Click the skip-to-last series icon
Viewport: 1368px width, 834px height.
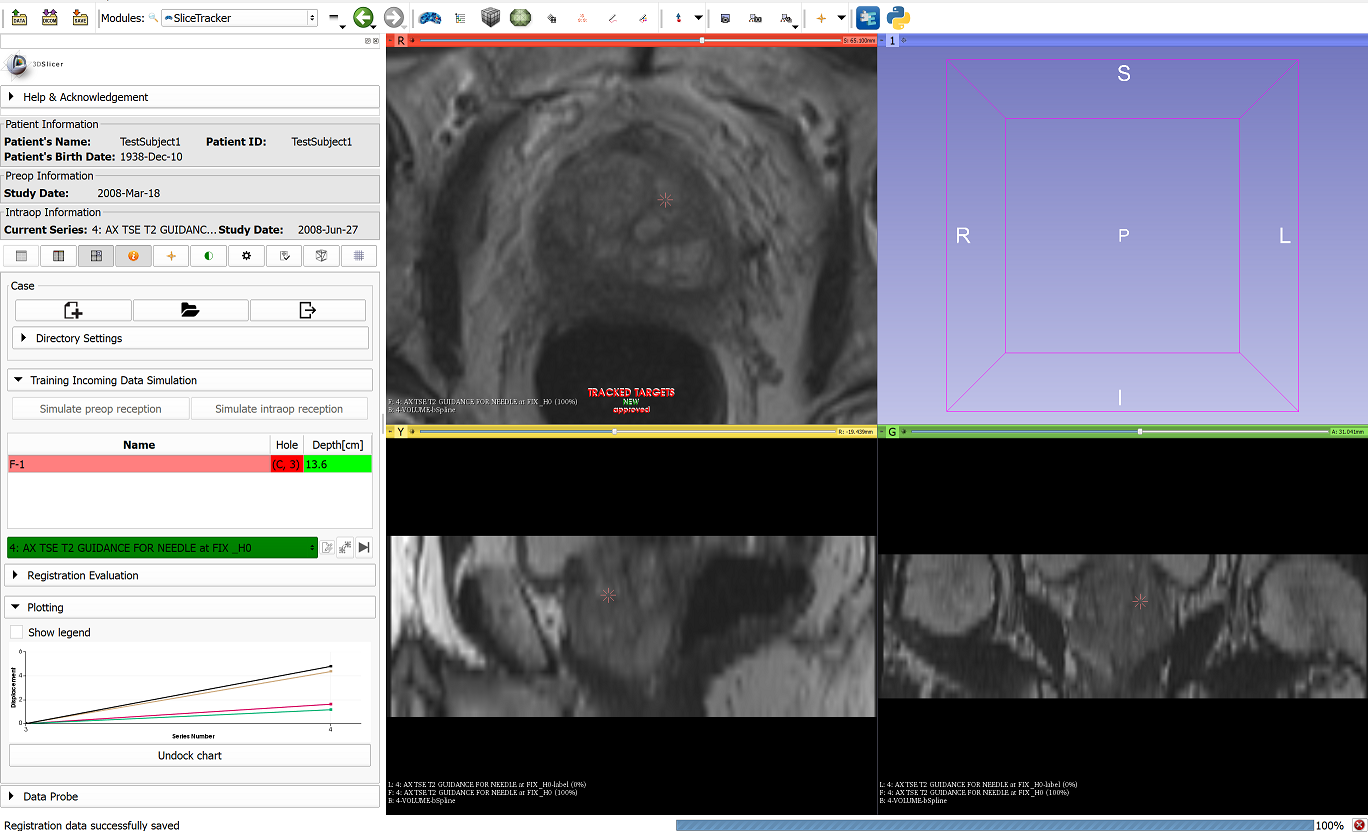pyautogui.click(x=364, y=547)
